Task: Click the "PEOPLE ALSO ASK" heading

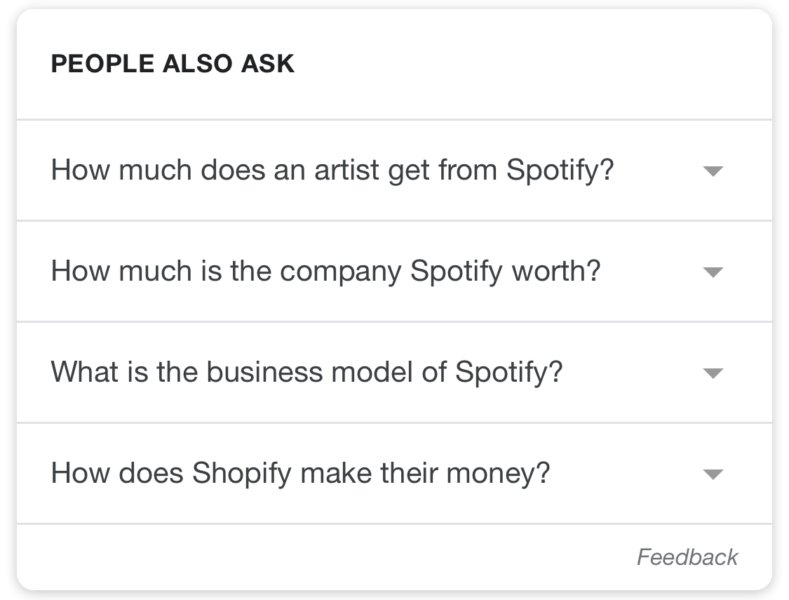Action: tap(172, 64)
